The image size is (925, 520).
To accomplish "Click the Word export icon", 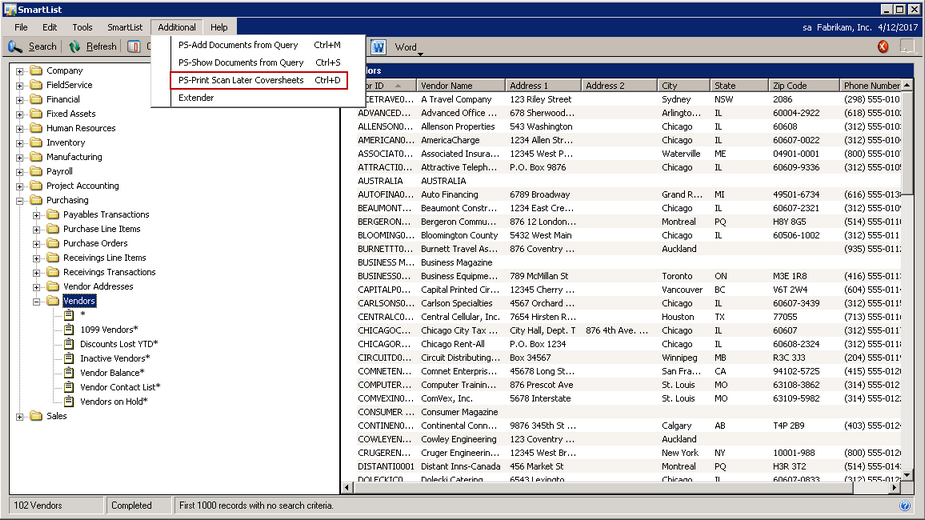I will click(378, 47).
